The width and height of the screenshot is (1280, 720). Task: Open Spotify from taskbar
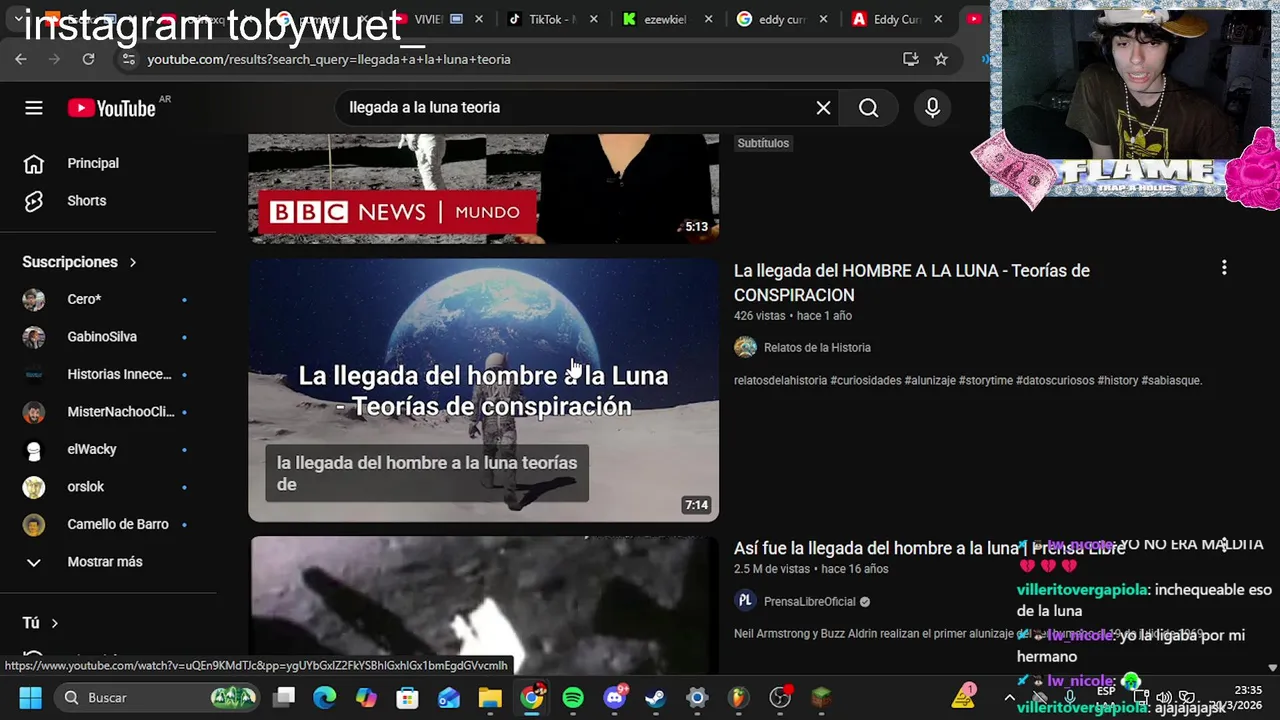[x=573, y=697]
